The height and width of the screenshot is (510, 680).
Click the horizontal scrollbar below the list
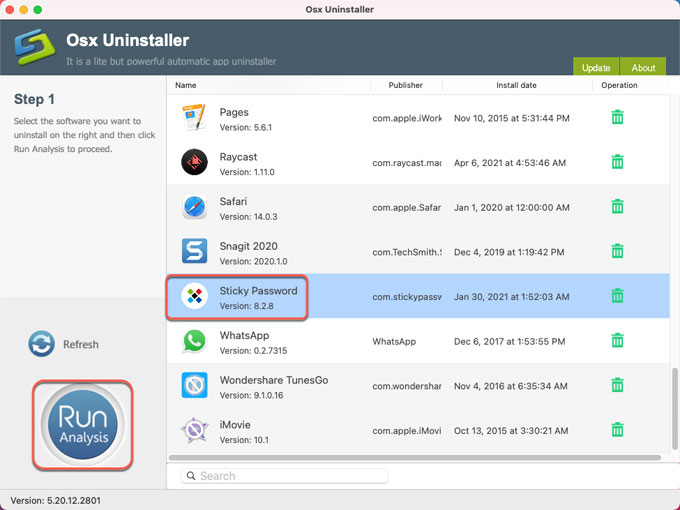pyautogui.click(x=415, y=458)
